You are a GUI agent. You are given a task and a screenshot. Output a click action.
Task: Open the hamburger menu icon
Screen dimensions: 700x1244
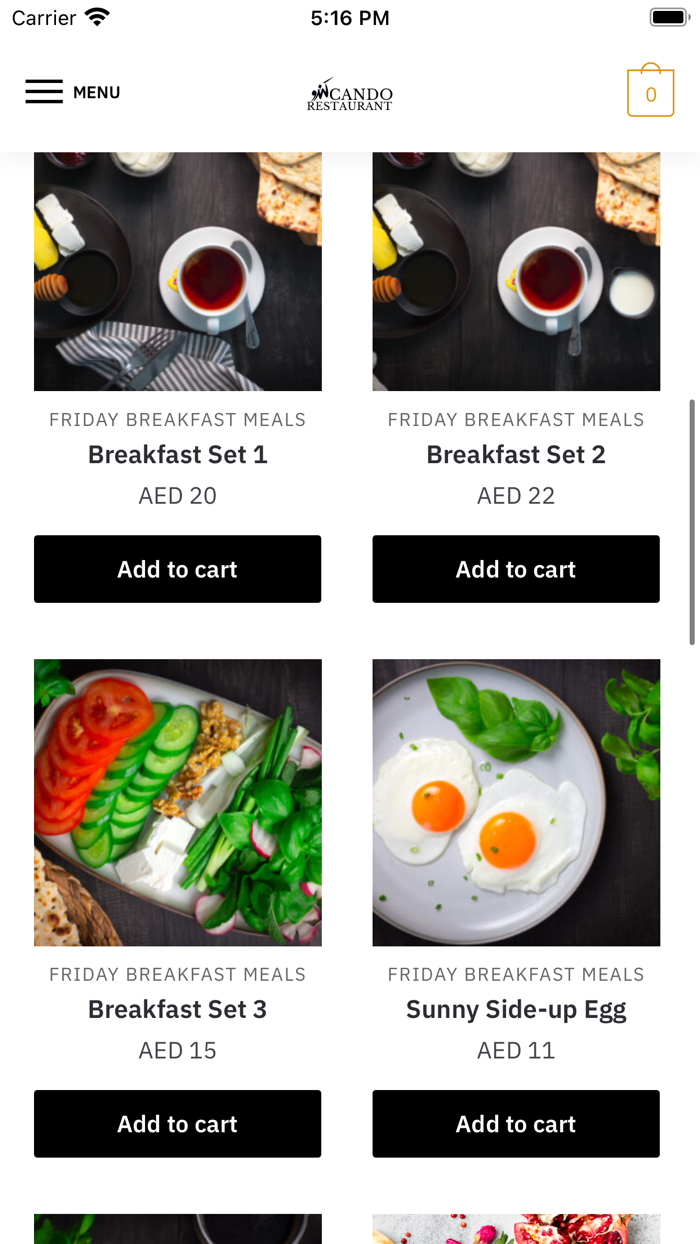[x=44, y=92]
